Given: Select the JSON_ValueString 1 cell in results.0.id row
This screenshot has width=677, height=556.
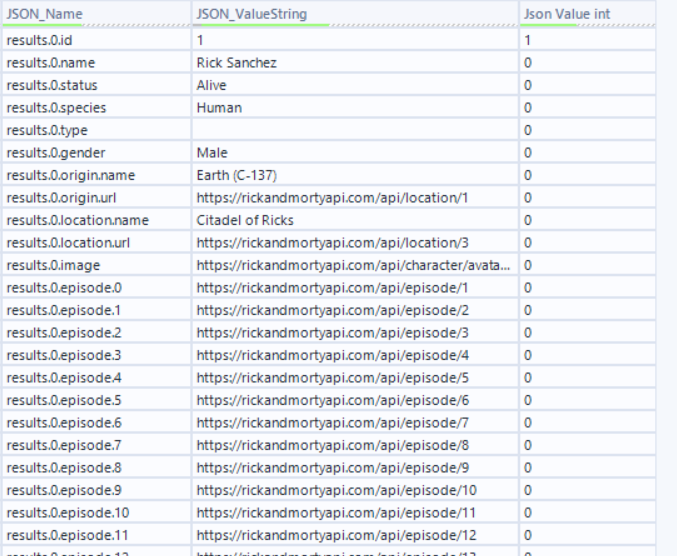Looking at the screenshot, I should click(355, 40).
